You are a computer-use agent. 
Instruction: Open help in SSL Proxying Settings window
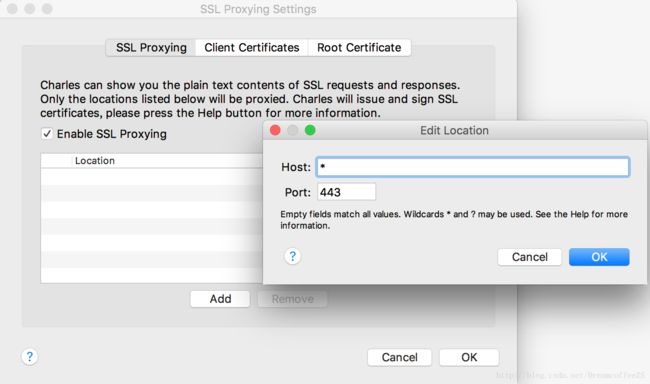(x=29, y=357)
